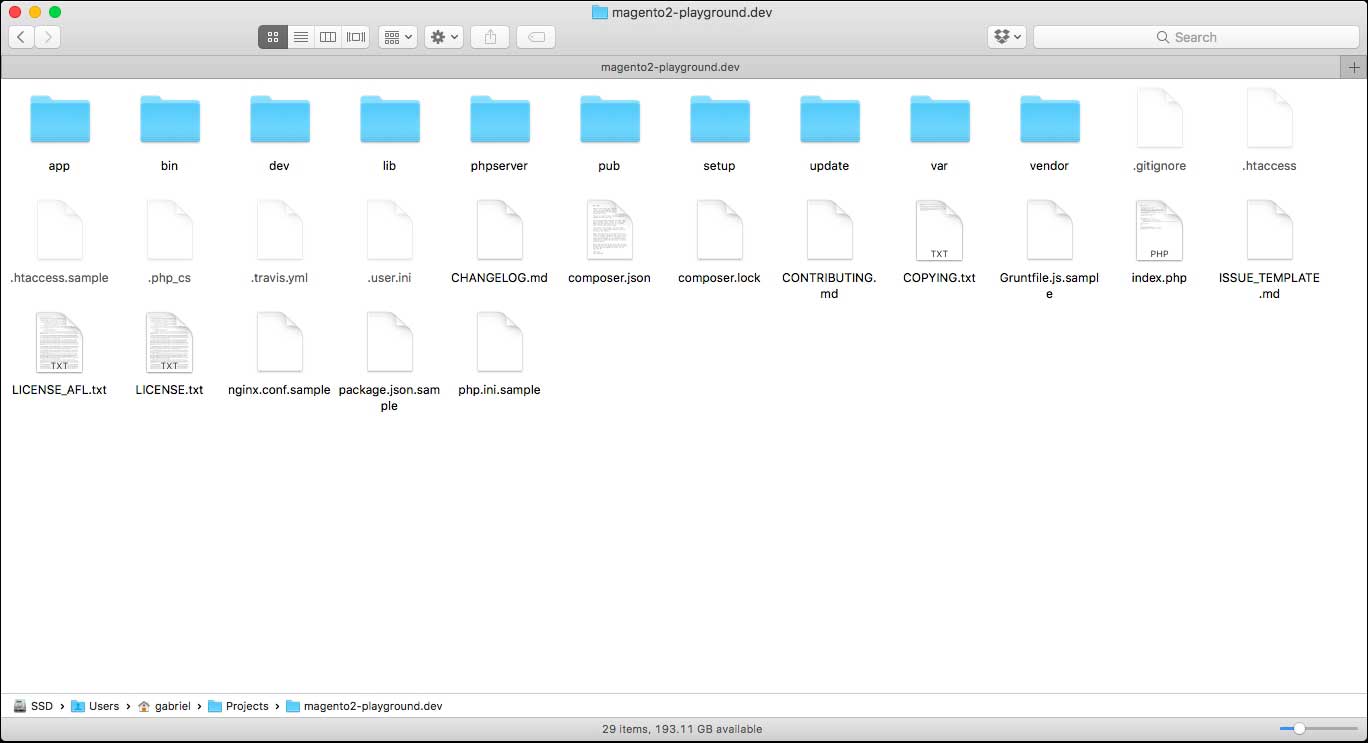Select the composer.json file icon
The height and width of the screenshot is (743, 1368).
(610, 230)
